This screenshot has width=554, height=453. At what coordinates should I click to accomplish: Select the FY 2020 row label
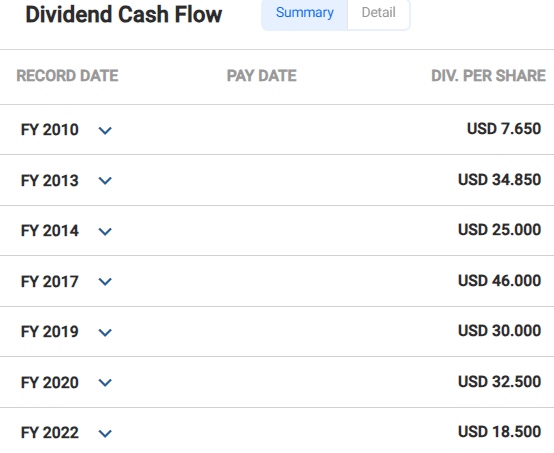click(x=49, y=382)
